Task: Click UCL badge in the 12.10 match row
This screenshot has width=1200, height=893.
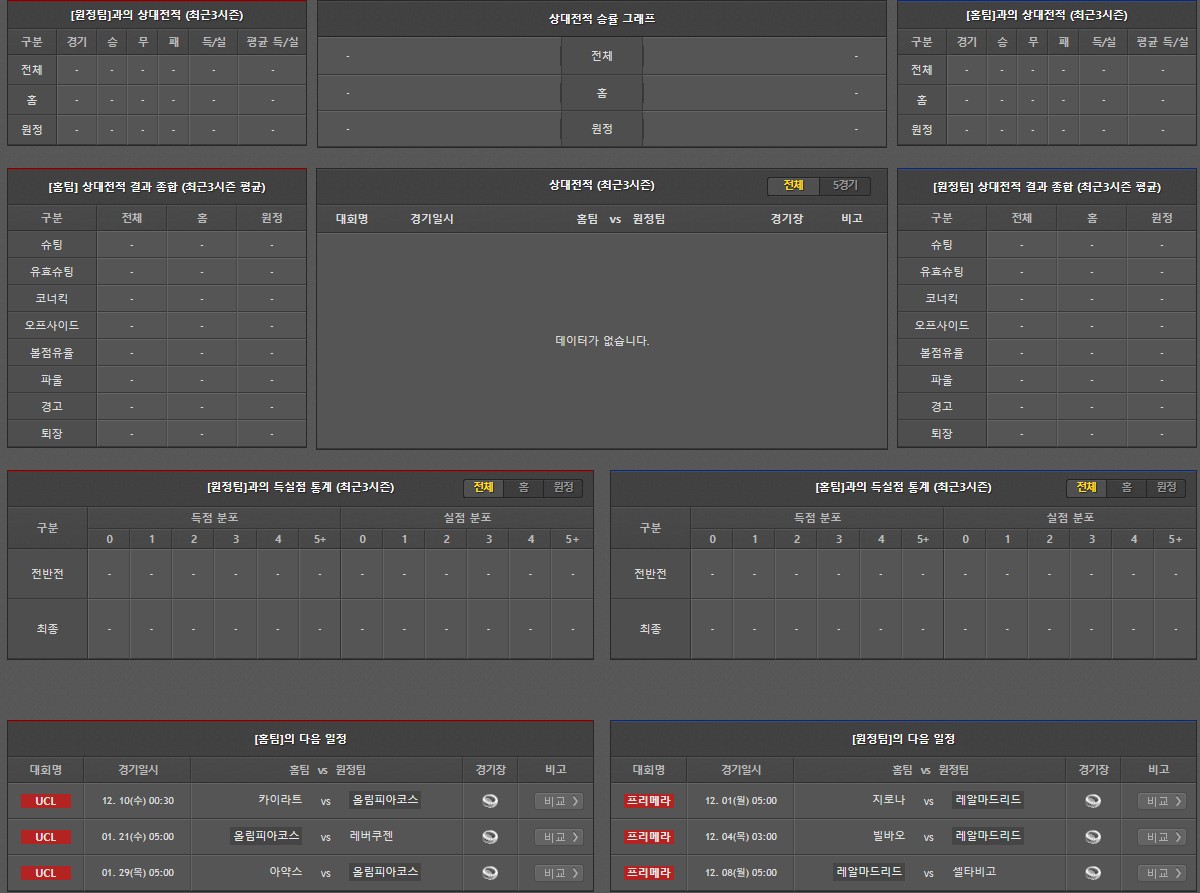Action: click(46, 801)
